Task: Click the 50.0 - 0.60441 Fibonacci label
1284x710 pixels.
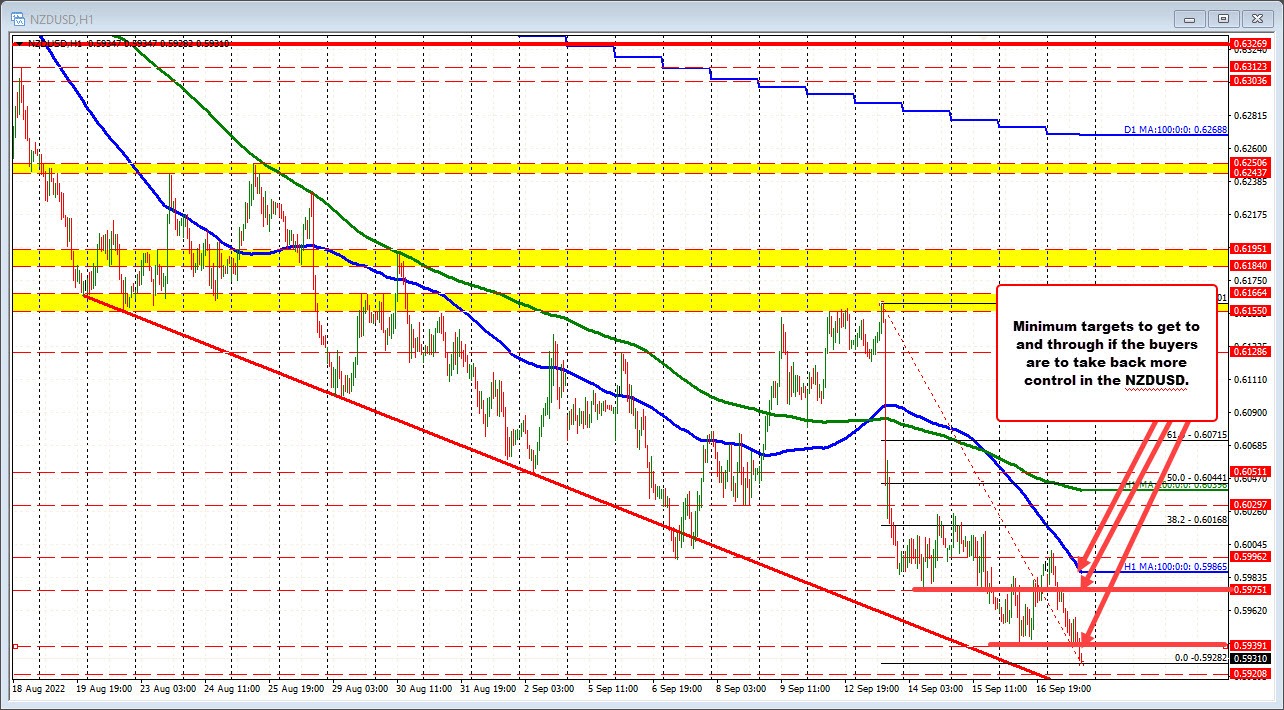Action: [1196, 477]
